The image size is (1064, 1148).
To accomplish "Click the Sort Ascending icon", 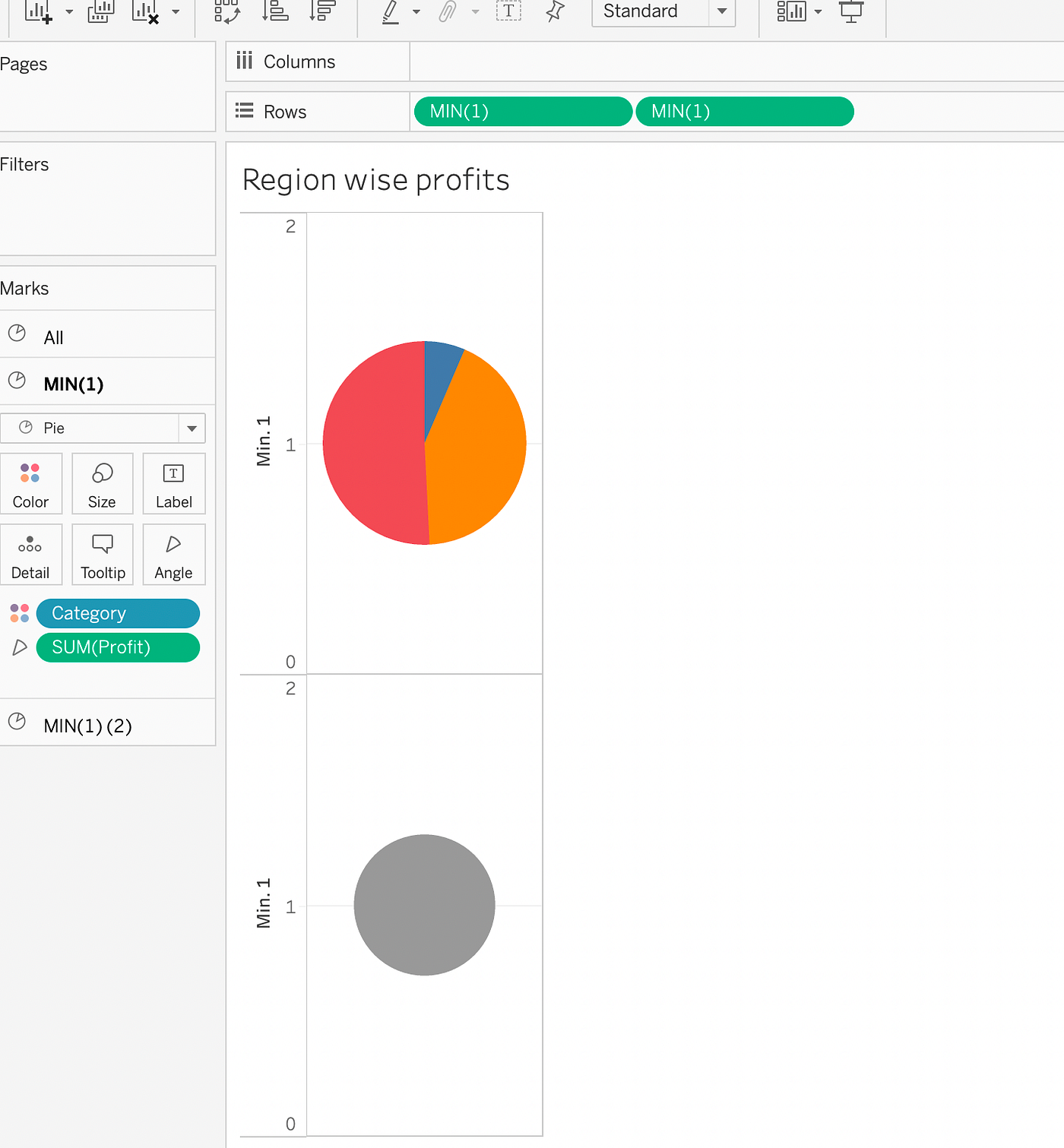I will coord(275,11).
